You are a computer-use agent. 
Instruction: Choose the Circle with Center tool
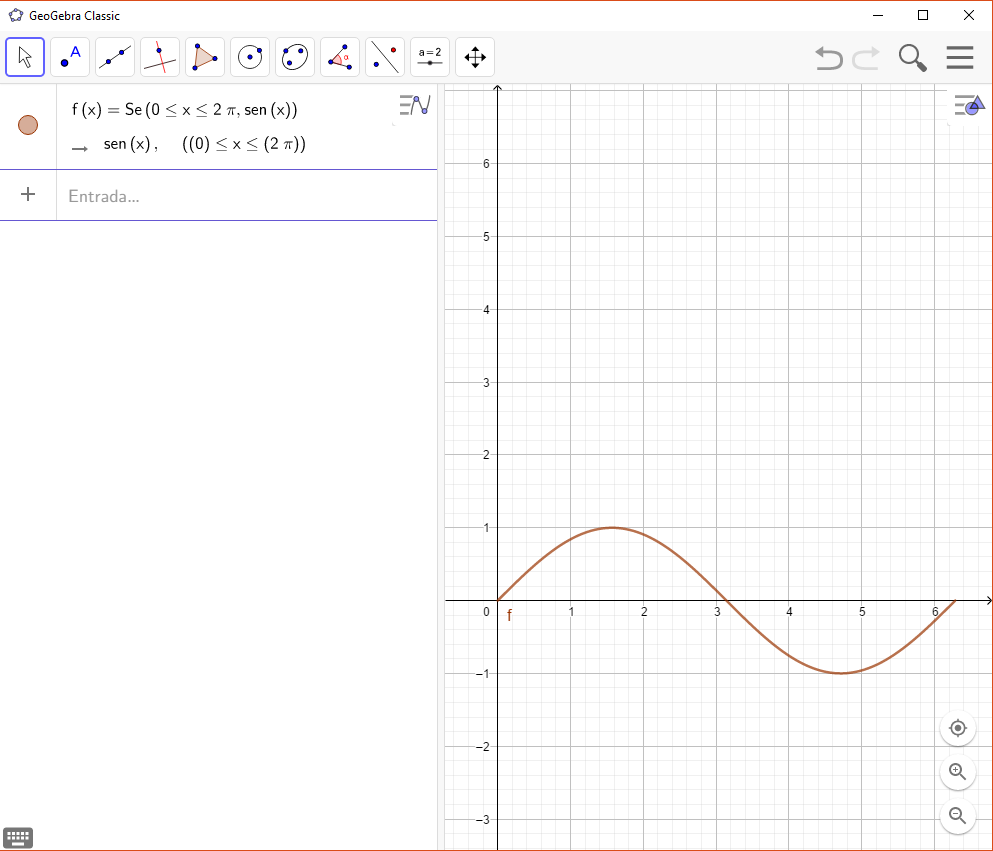(250, 57)
